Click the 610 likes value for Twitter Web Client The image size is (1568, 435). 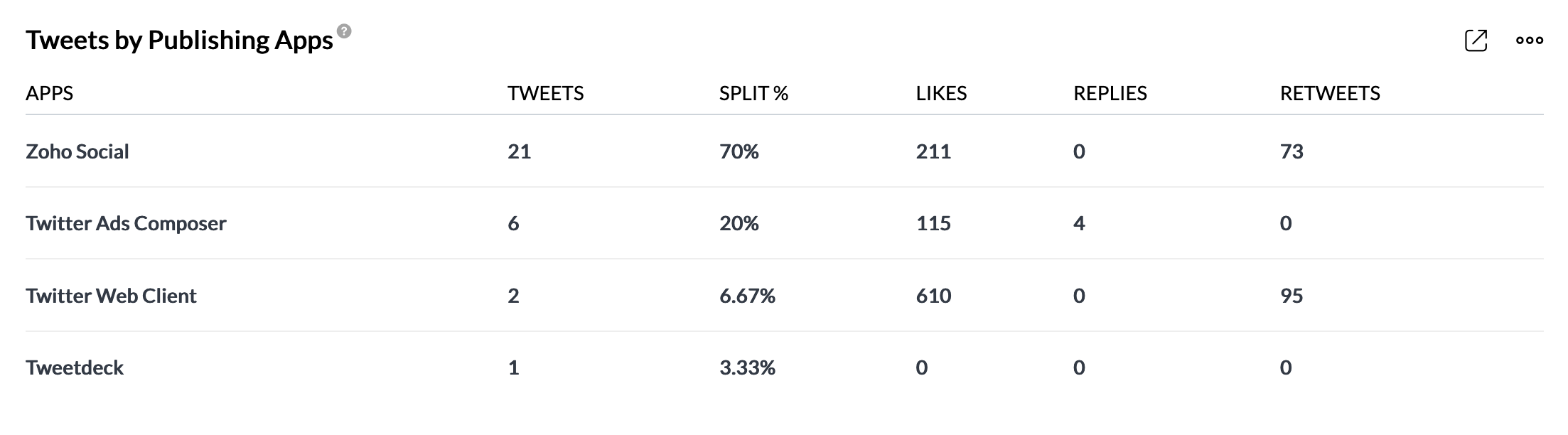pos(933,296)
